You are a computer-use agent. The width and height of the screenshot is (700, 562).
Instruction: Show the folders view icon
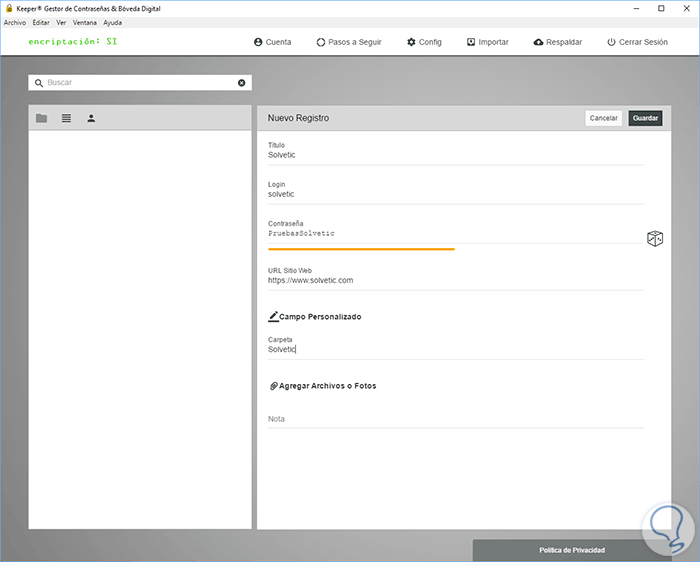point(42,118)
